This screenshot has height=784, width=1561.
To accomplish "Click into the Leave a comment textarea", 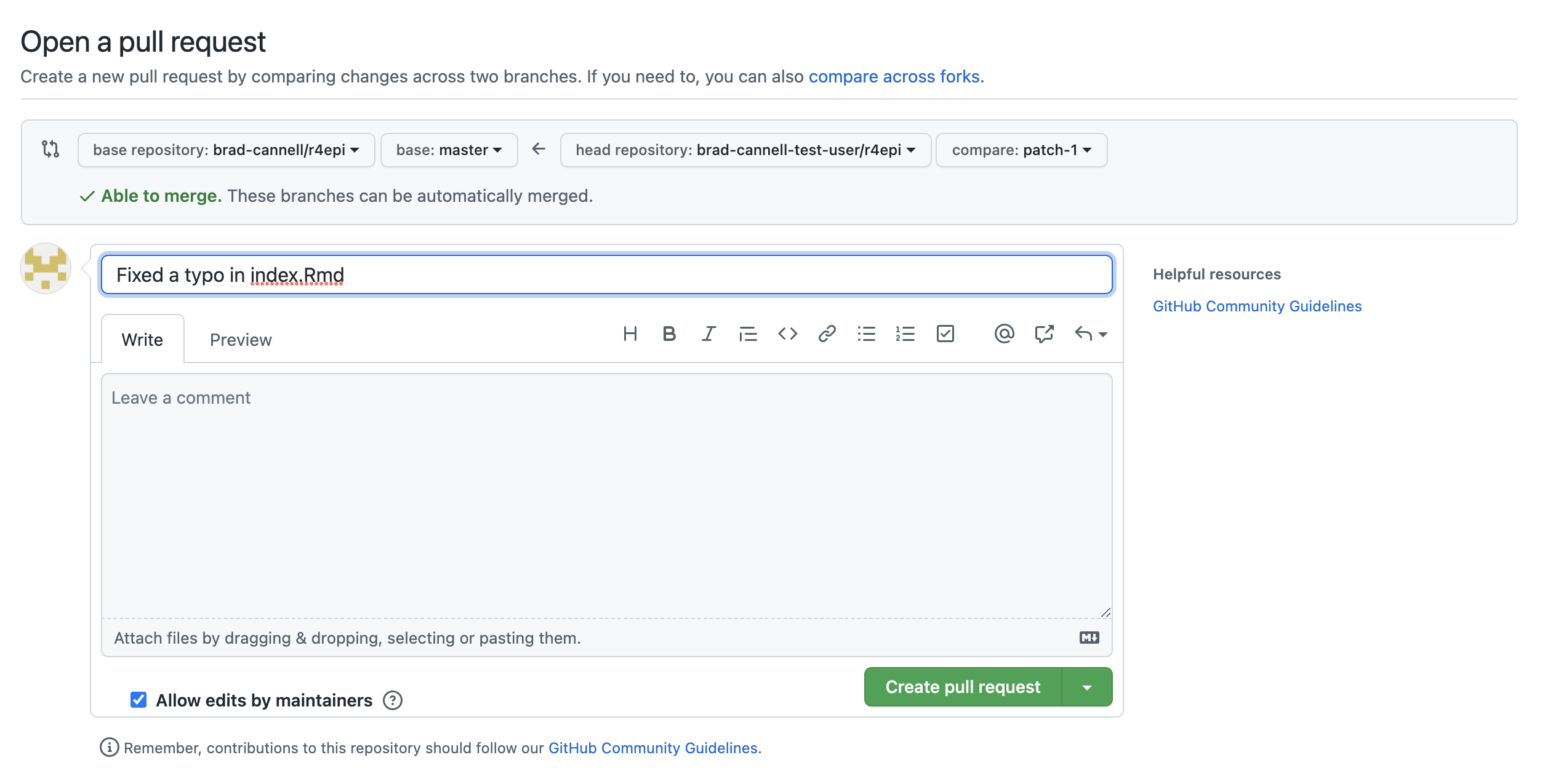I will pos(606,496).
